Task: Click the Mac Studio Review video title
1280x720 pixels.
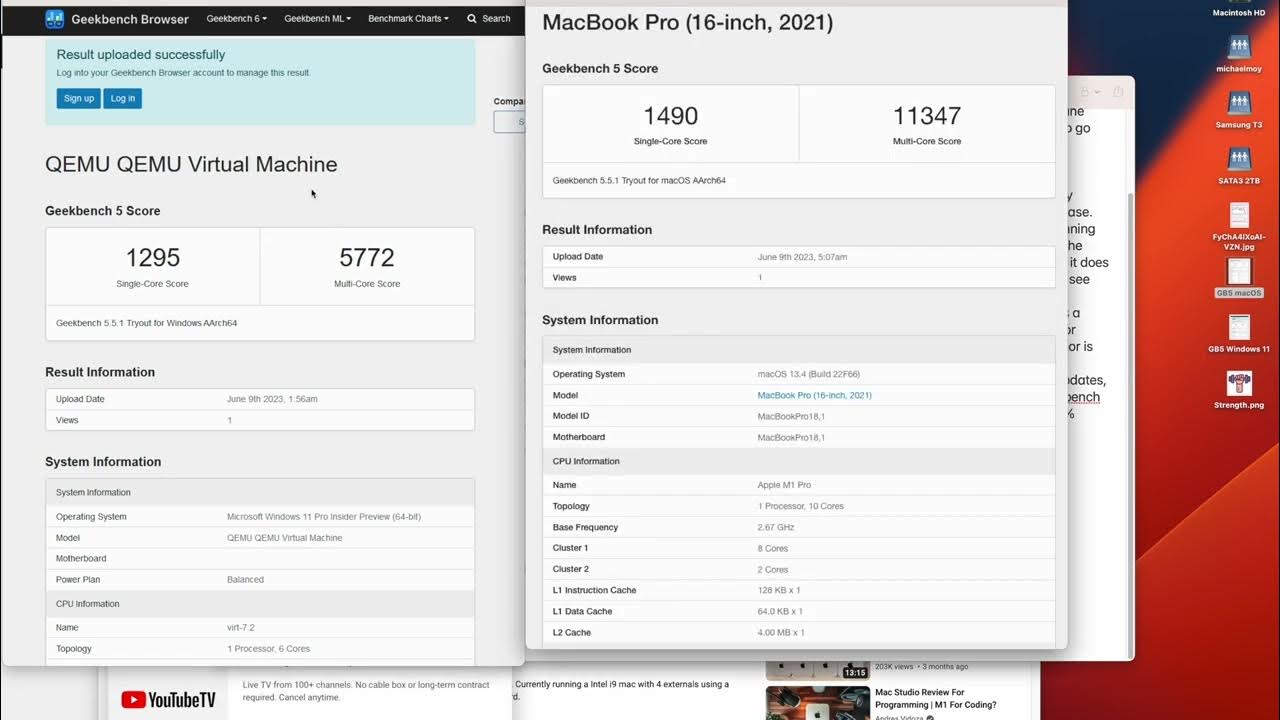Action: 936,698
